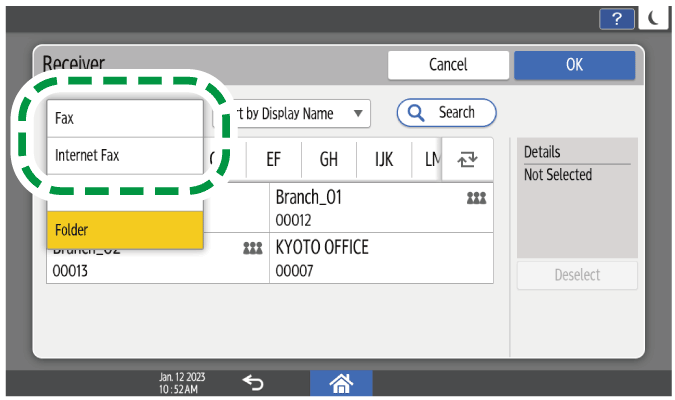Switch to the EF index tab
This screenshot has height=400, width=675.
point(273,159)
